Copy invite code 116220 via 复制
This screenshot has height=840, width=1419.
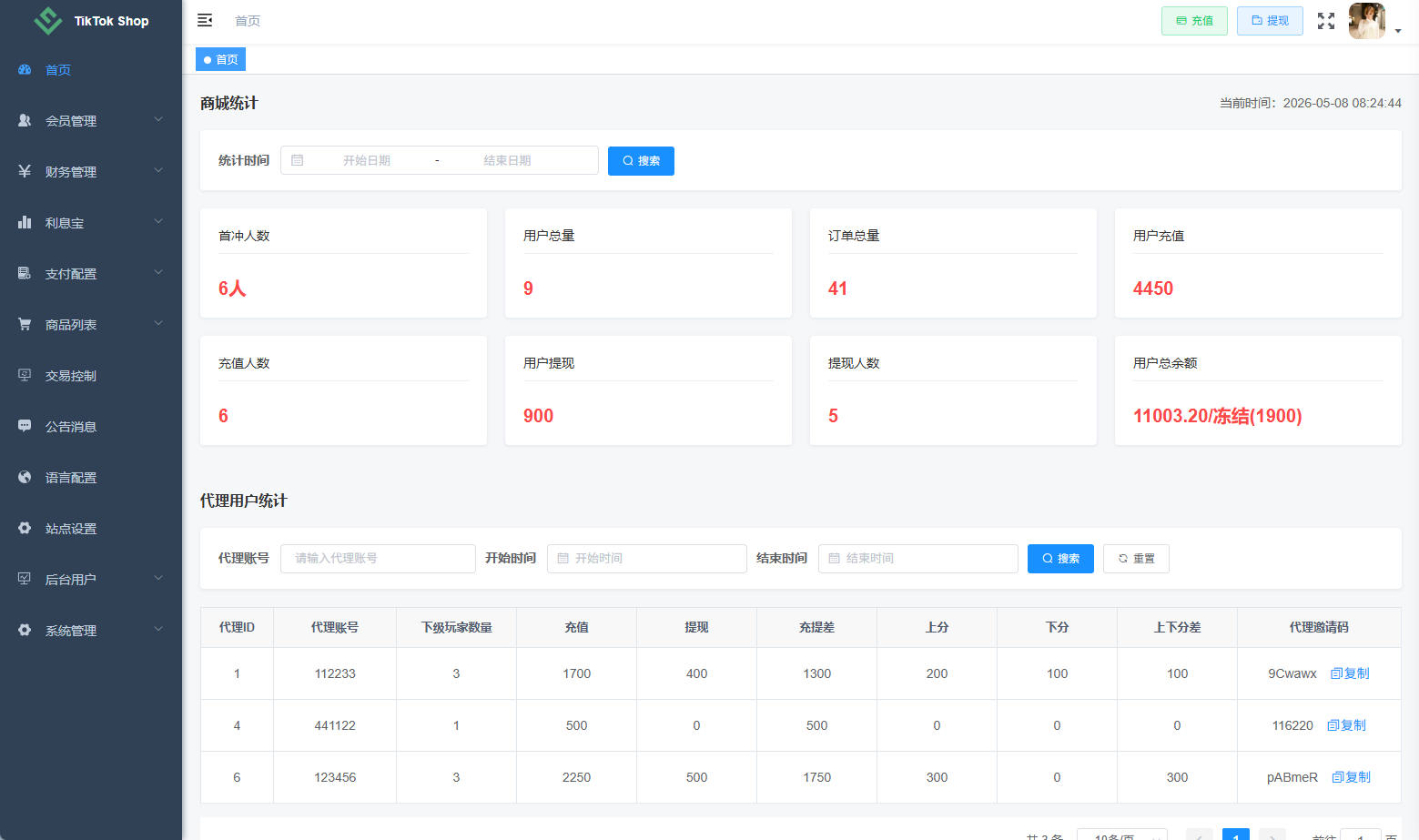(x=1346, y=725)
